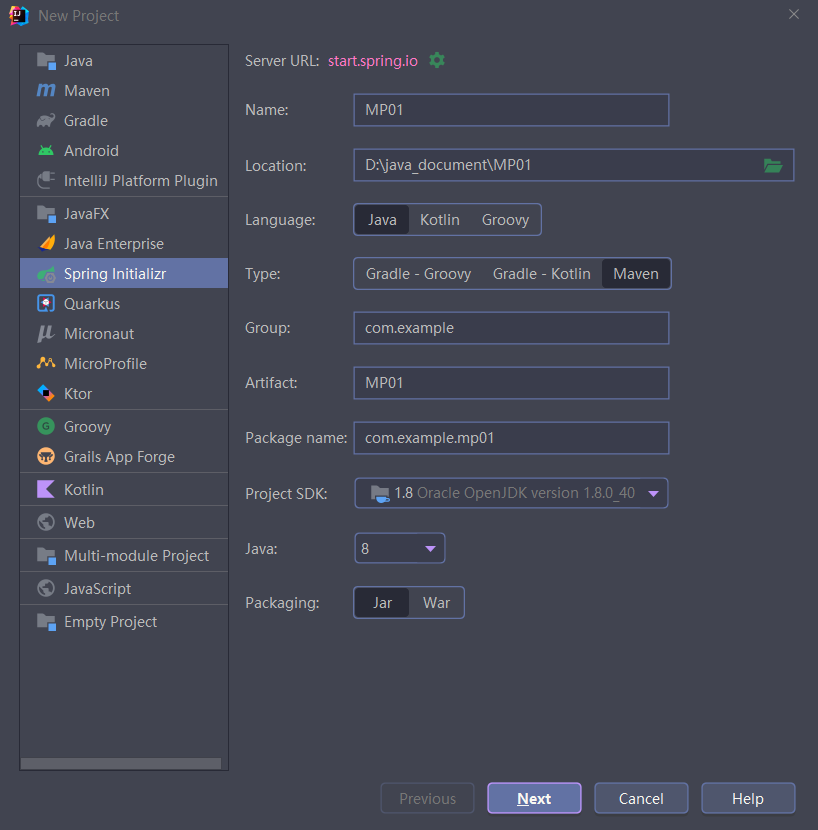Select Java Enterprise in the project list
The height and width of the screenshot is (830, 818).
(x=113, y=244)
